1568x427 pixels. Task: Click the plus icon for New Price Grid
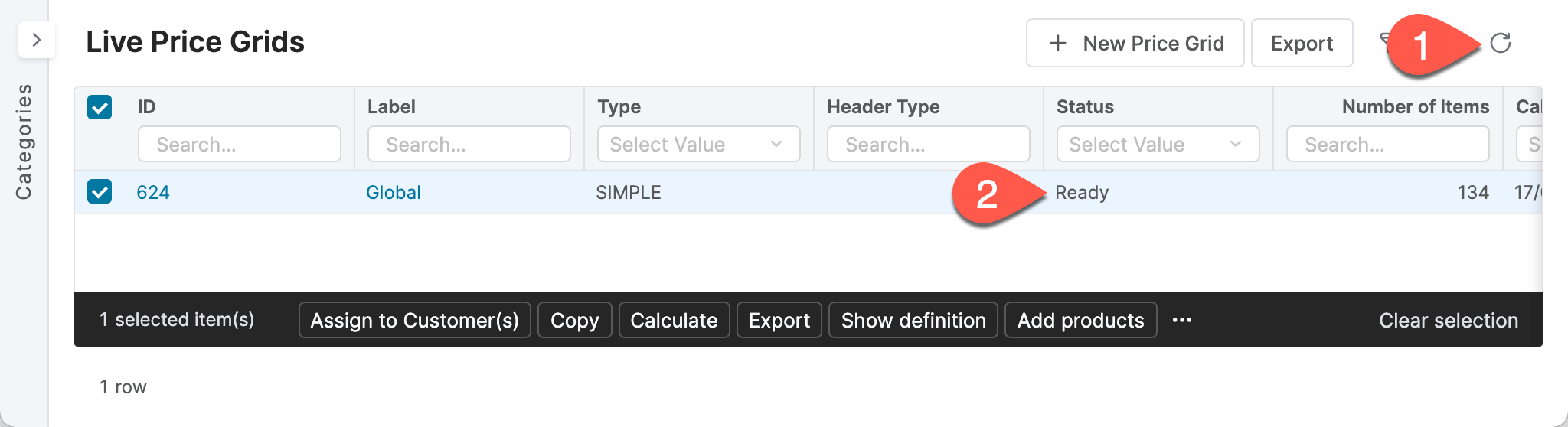1057,43
